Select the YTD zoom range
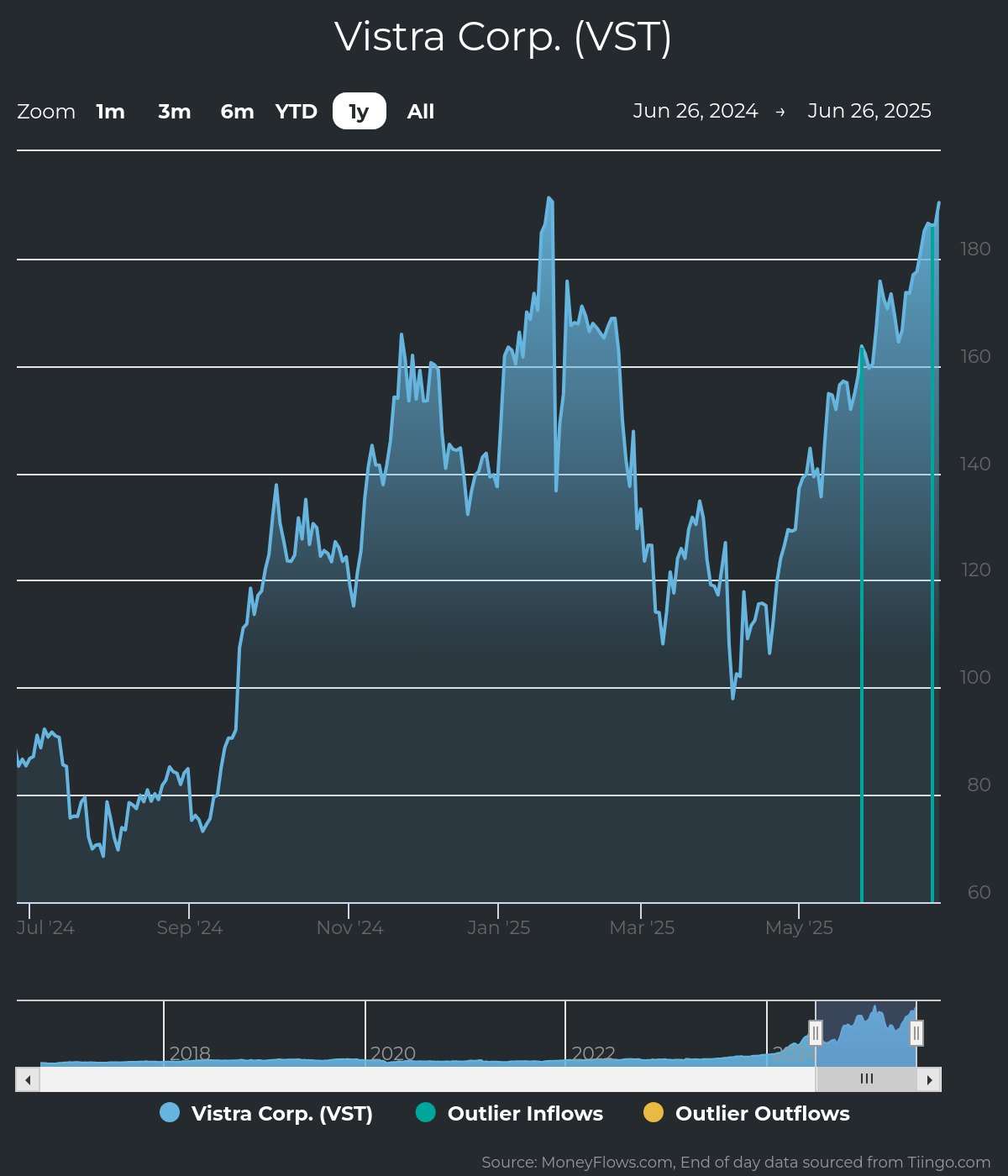The height and width of the screenshot is (1176, 1008). click(x=297, y=112)
